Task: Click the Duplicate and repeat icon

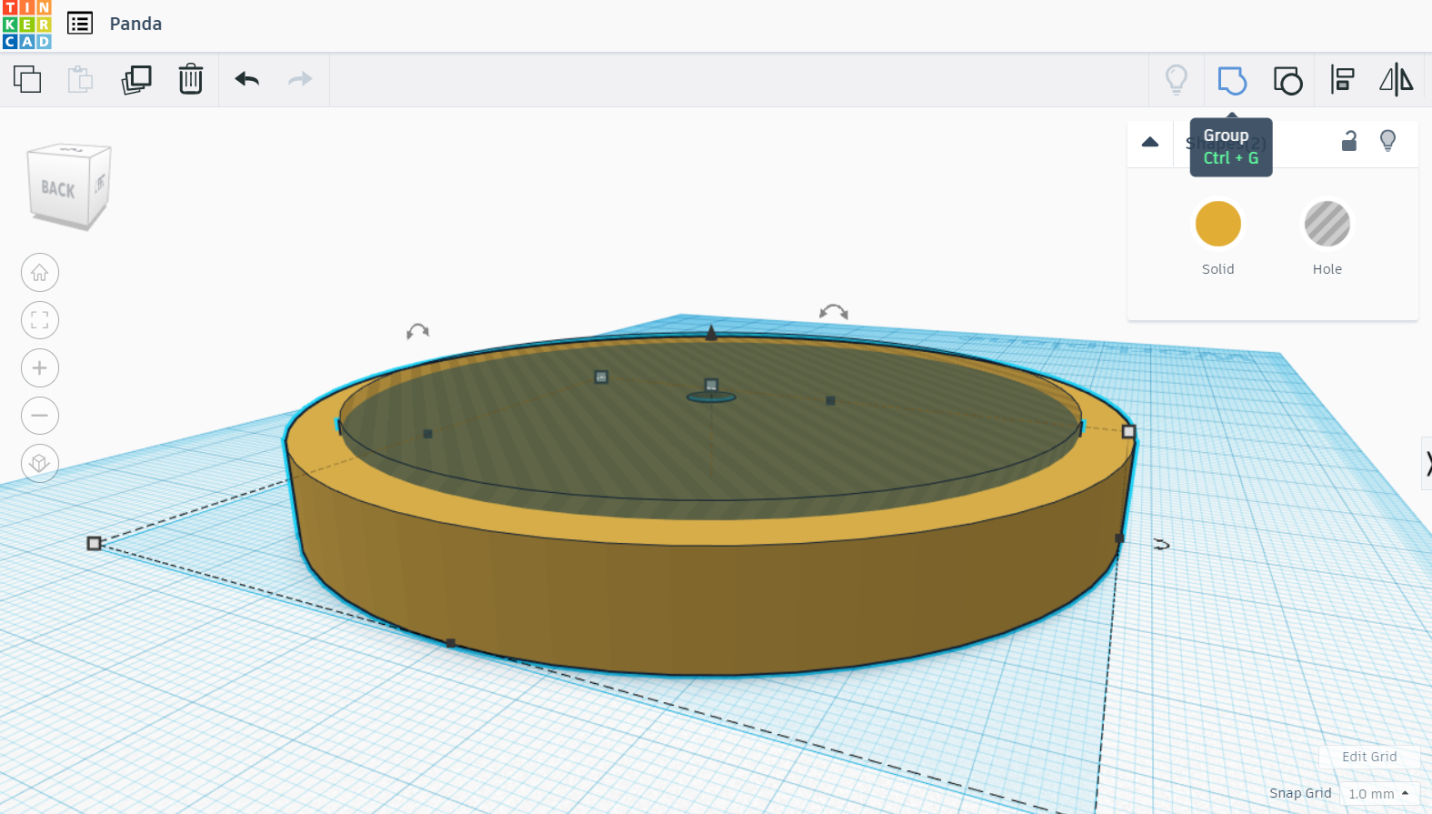Action: [136, 79]
